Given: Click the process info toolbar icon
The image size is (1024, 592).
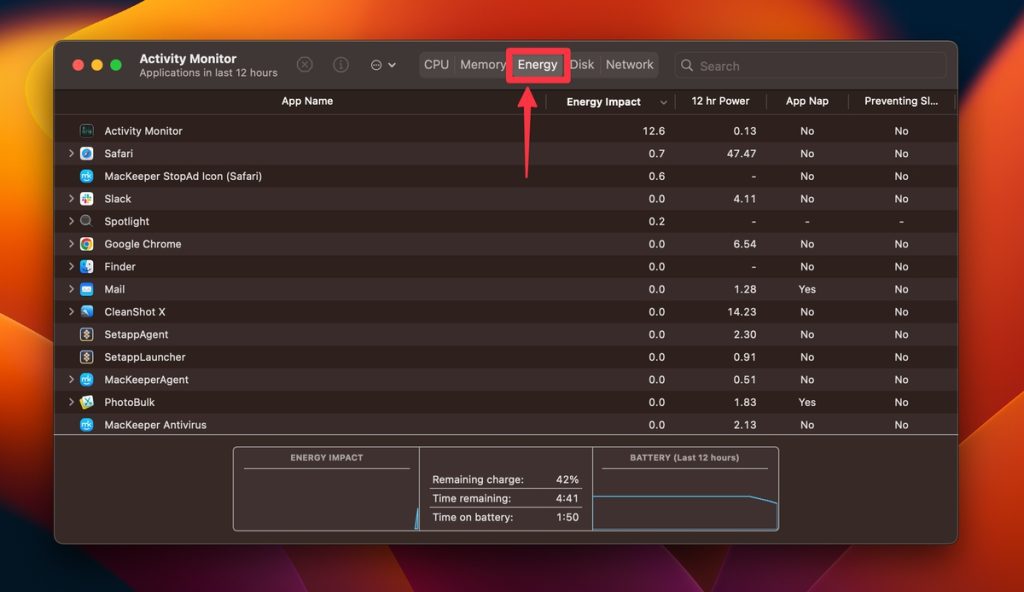Looking at the screenshot, I should (x=341, y=65).
